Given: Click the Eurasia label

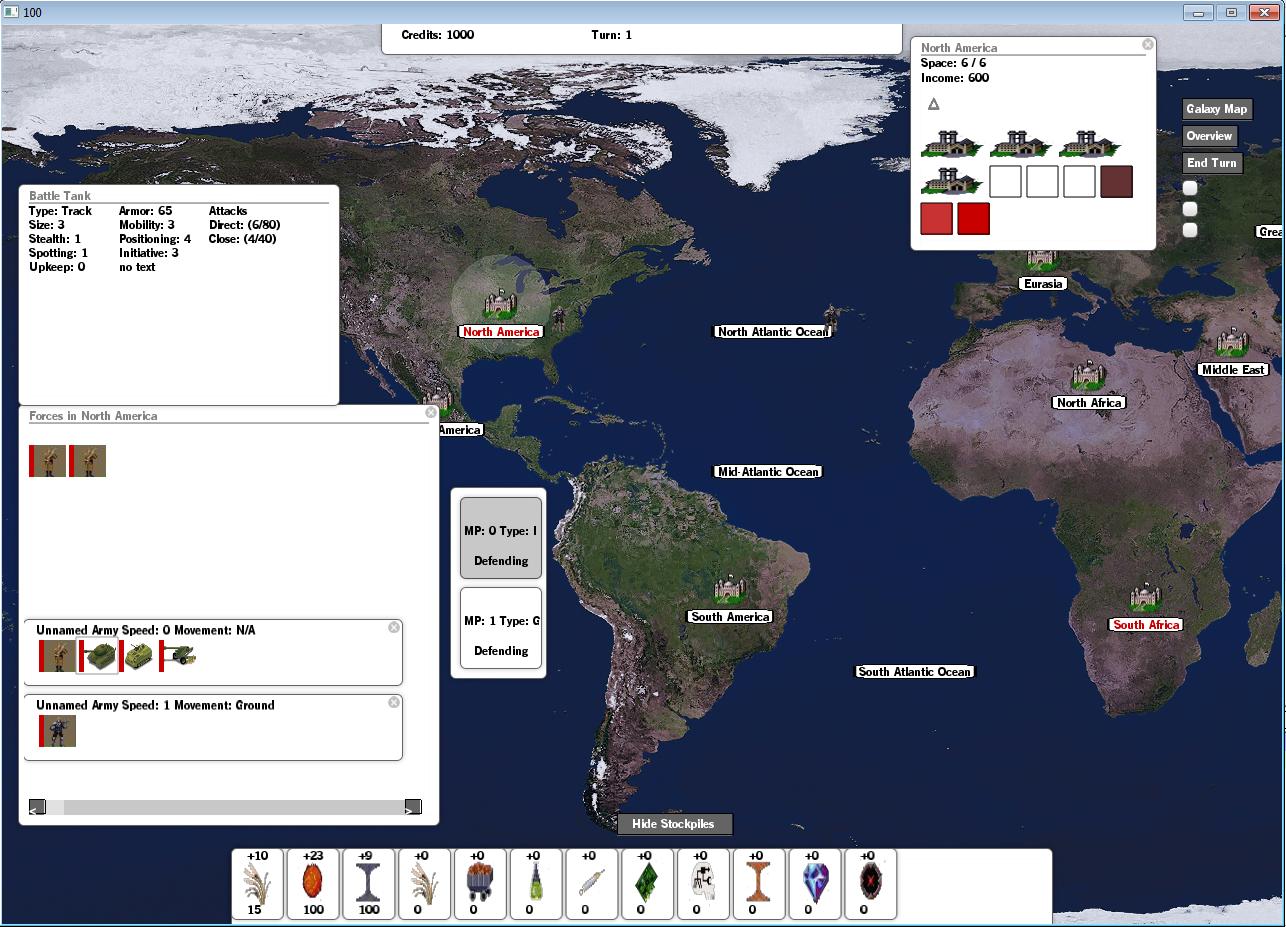Looking at the screenshot, I should pos(1043,284).
